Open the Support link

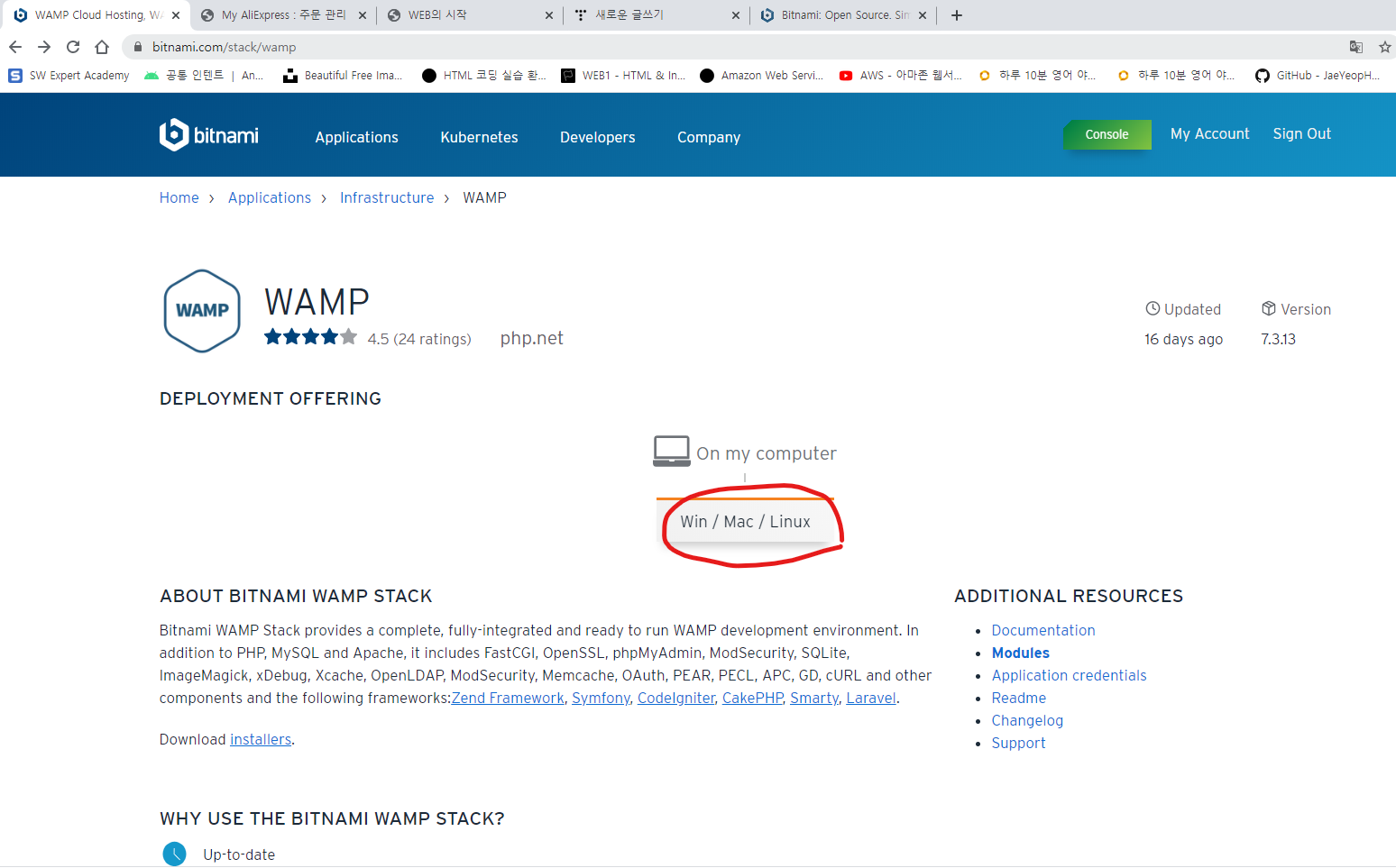[1018, 743]
